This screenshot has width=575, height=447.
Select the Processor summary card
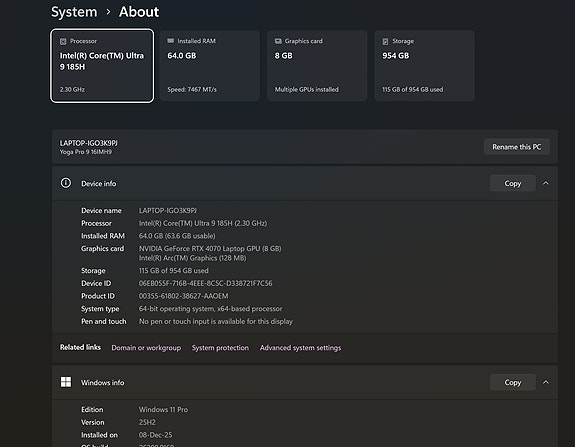(102, 66)
